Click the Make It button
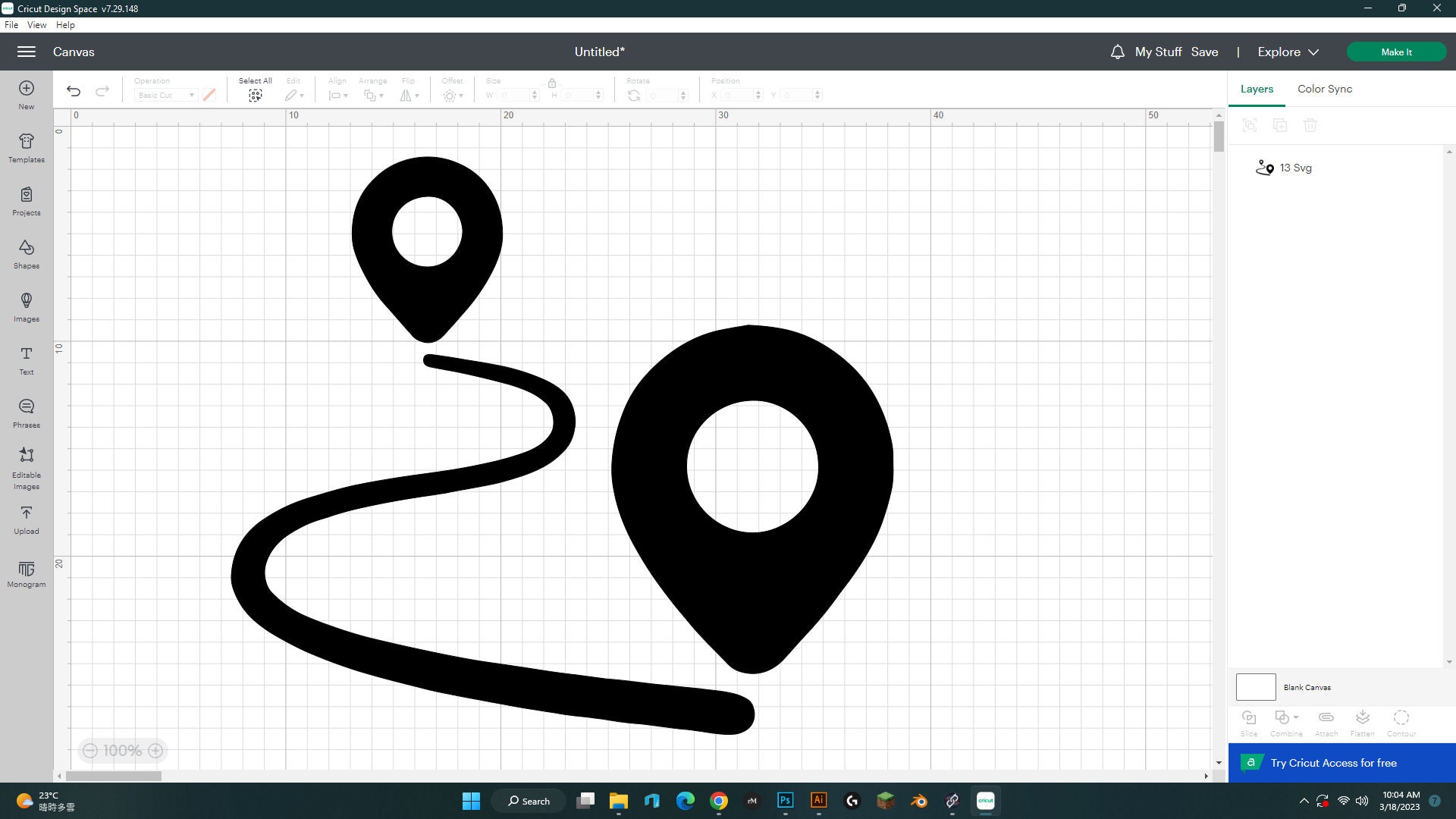 click(1396, 52)
